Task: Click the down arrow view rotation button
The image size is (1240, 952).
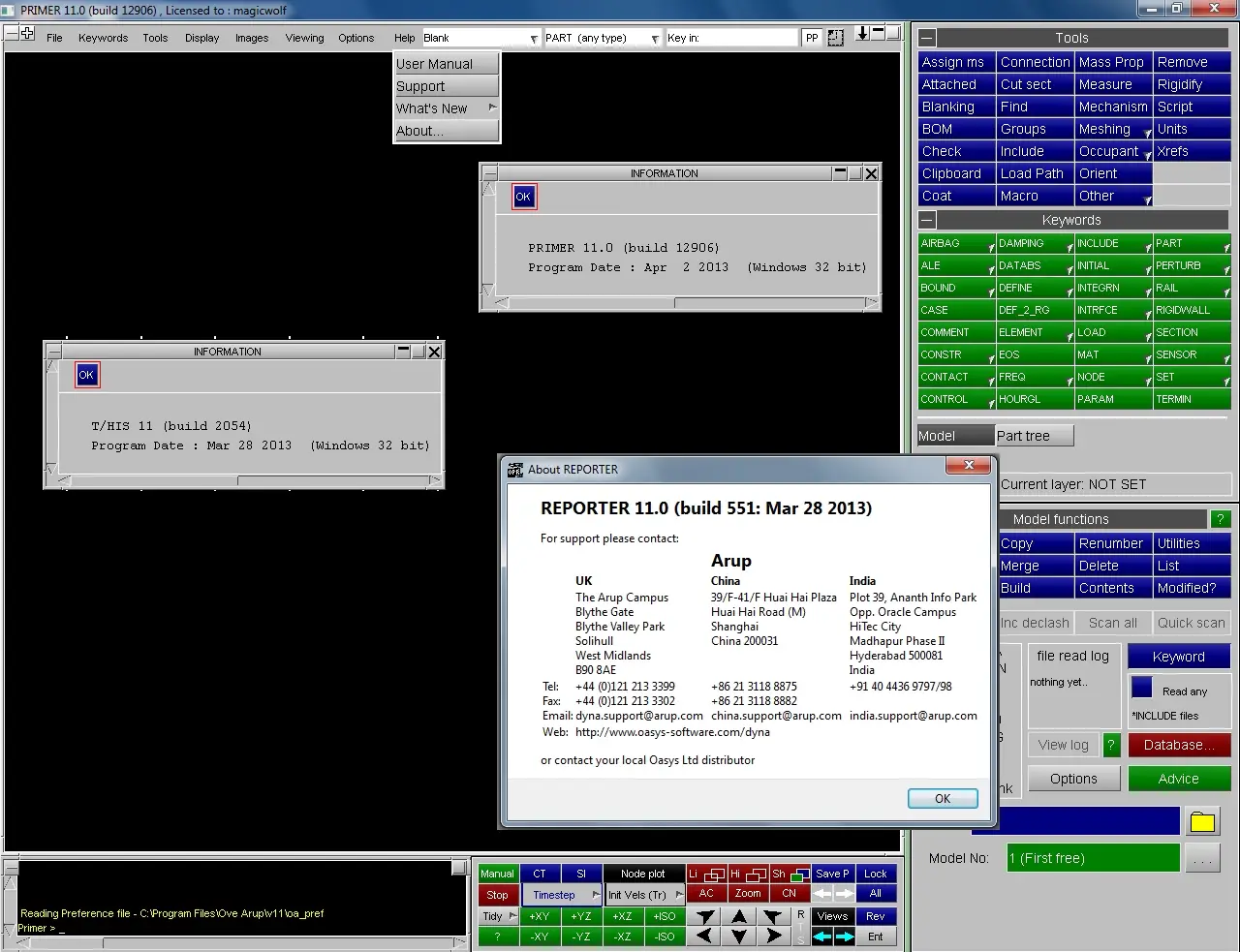Action: (739, 937)
